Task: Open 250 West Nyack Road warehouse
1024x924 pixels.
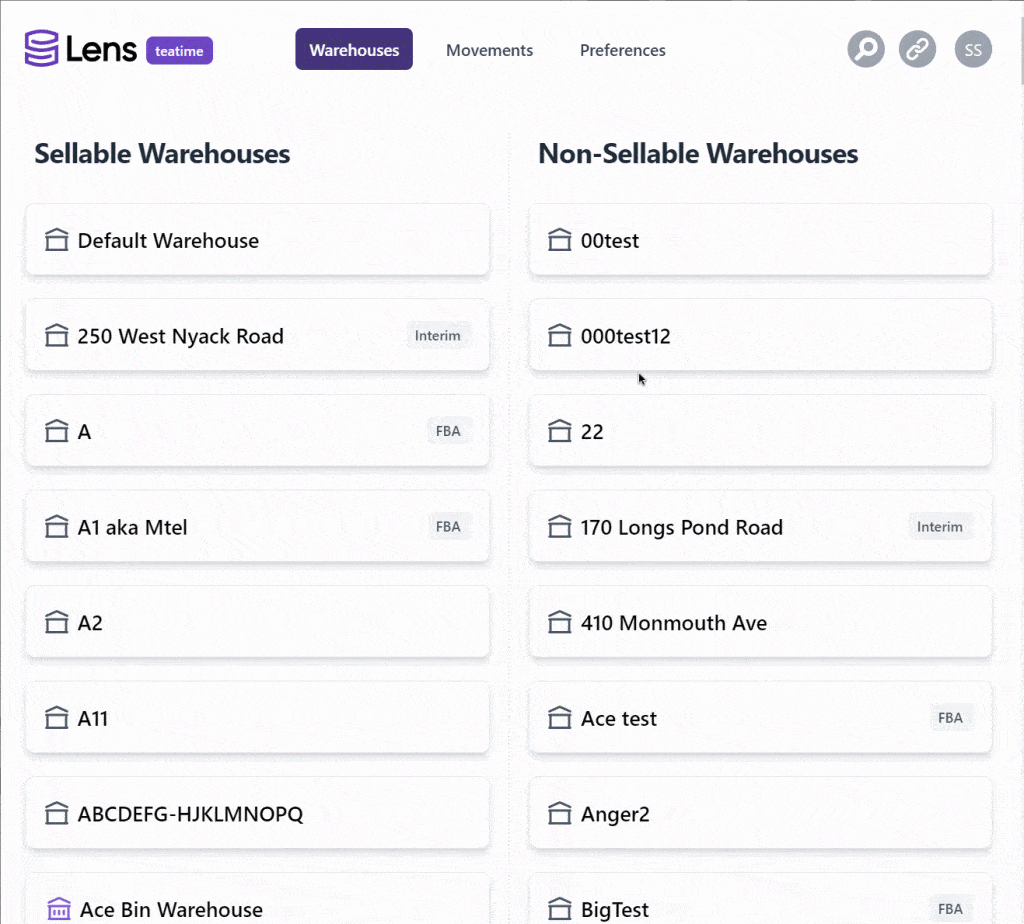Action: point(257,336)
